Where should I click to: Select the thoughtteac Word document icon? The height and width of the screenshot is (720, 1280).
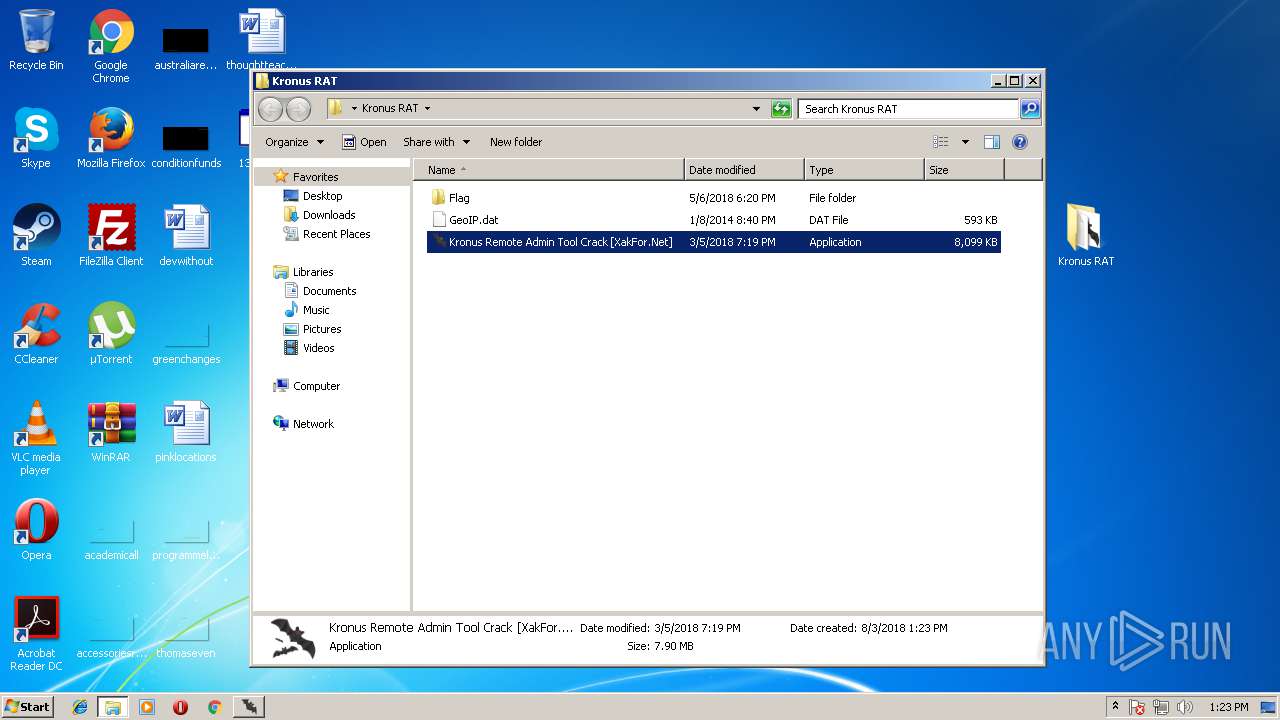pos(262,40)
